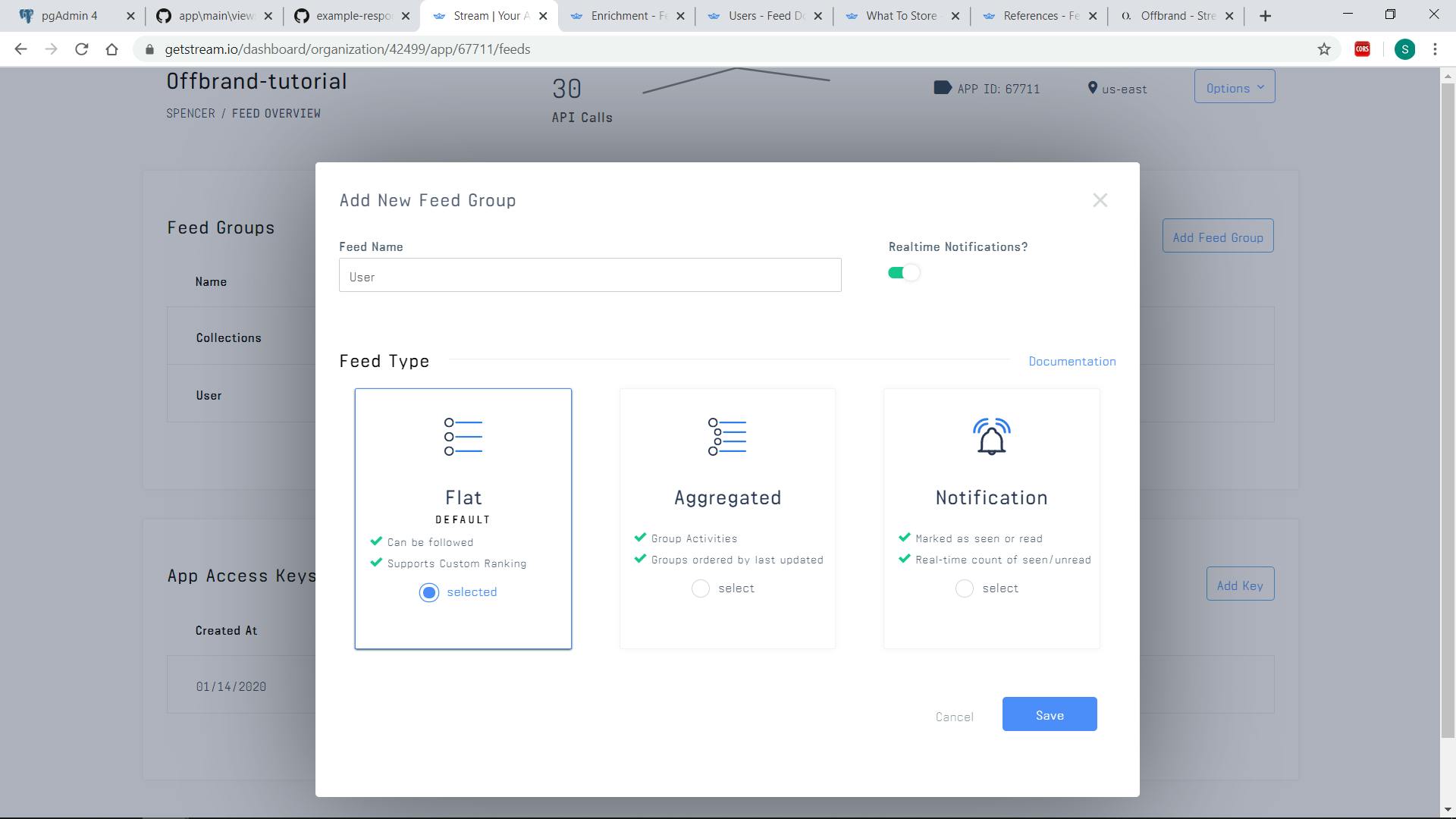Click the Notification bell icon
1456x819 pixels.
(x=990, y=435)
